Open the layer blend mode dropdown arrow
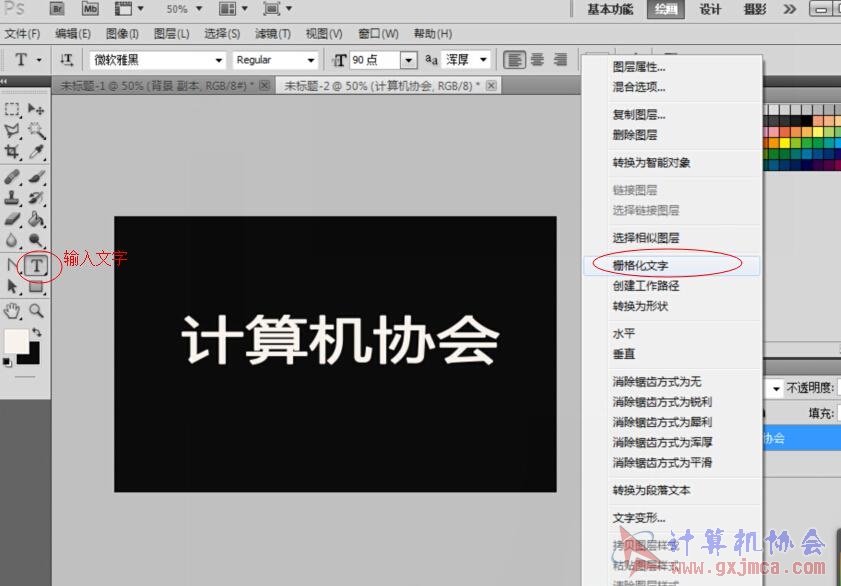This screenshot has height=586, width=841. coord(776,388)
